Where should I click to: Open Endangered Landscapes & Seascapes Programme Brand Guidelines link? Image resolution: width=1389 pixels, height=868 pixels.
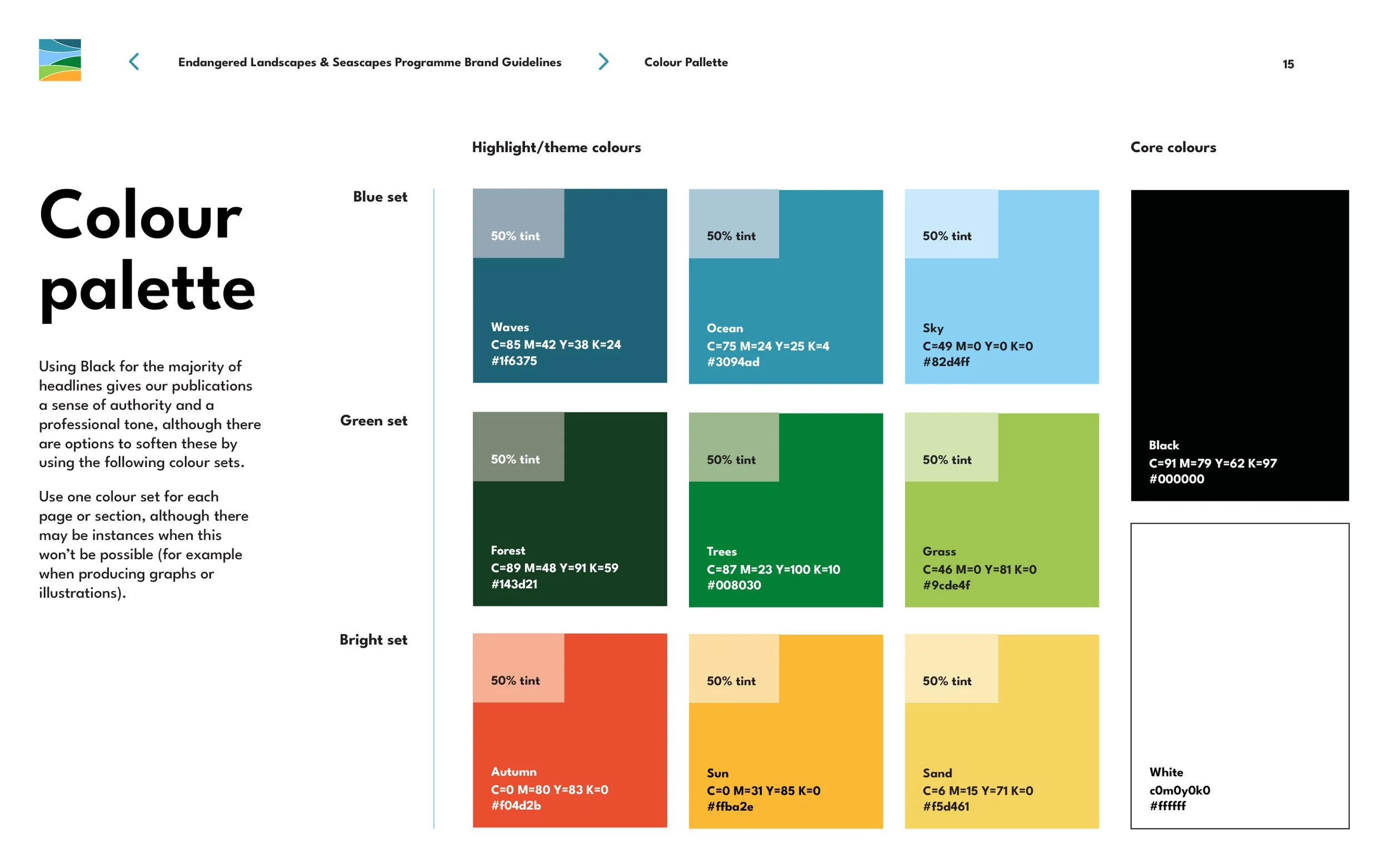point(370,62)
